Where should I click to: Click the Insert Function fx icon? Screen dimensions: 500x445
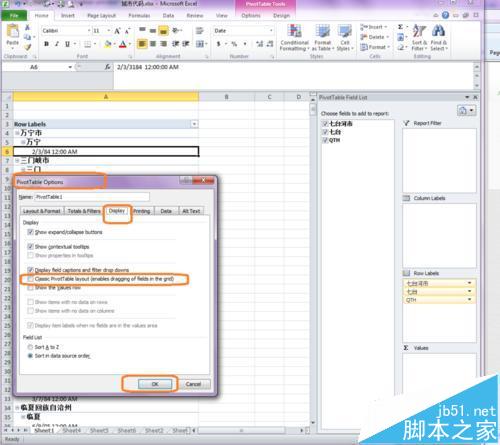[107, 67]
